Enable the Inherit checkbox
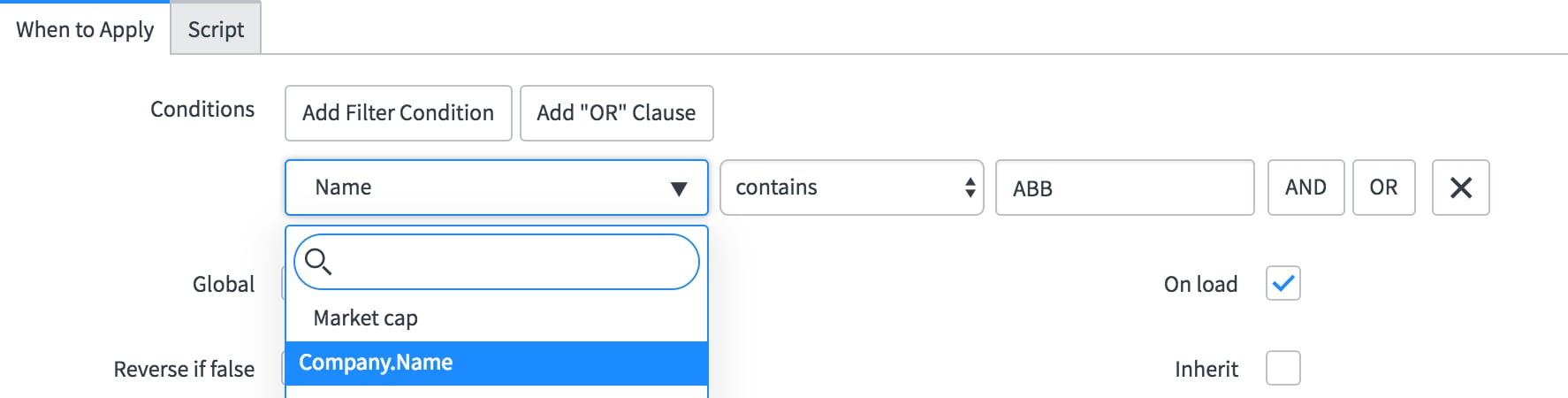The height and width of the screenshot is (398, 1568). click(x=1283, y=368)
